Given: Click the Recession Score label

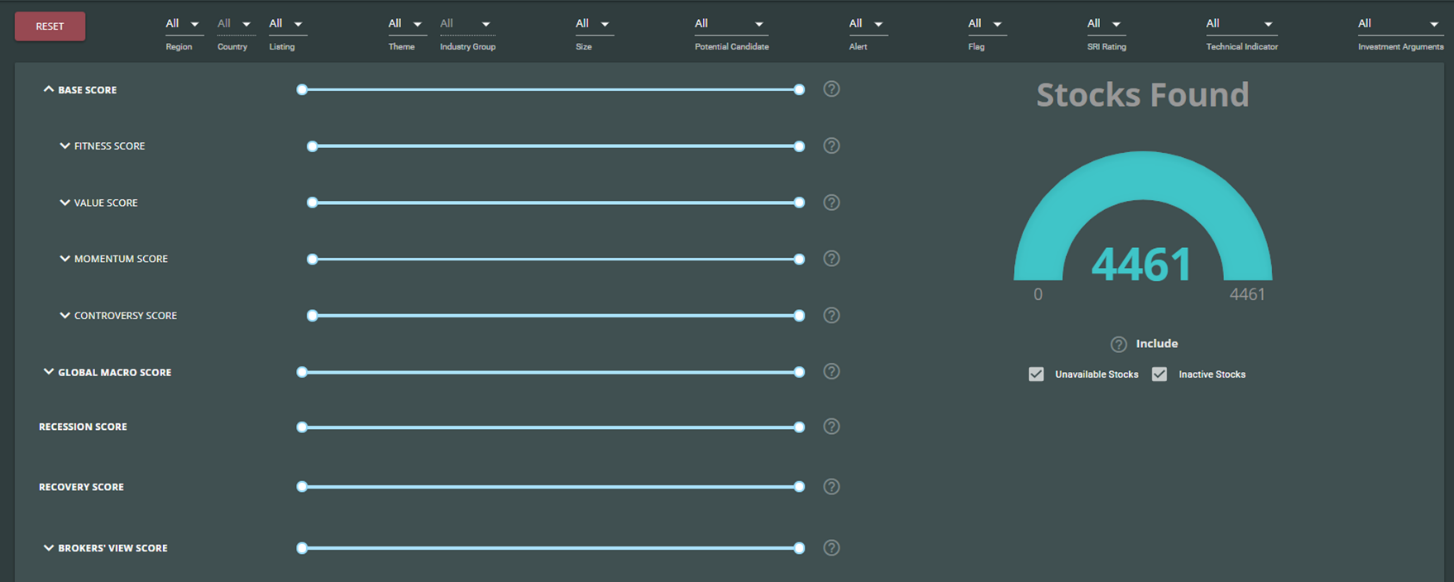Looking at the screenshot, I should click(83, 427).
